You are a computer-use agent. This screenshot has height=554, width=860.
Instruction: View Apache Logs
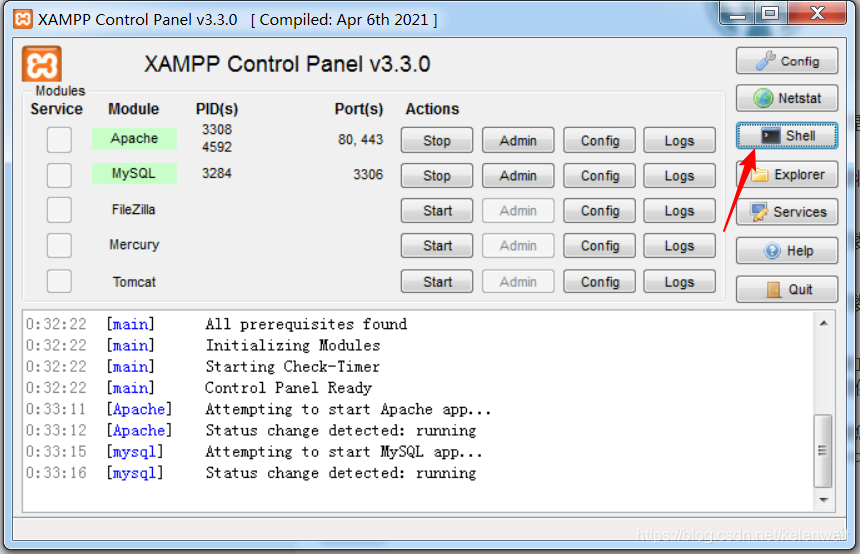click(680, 140)
